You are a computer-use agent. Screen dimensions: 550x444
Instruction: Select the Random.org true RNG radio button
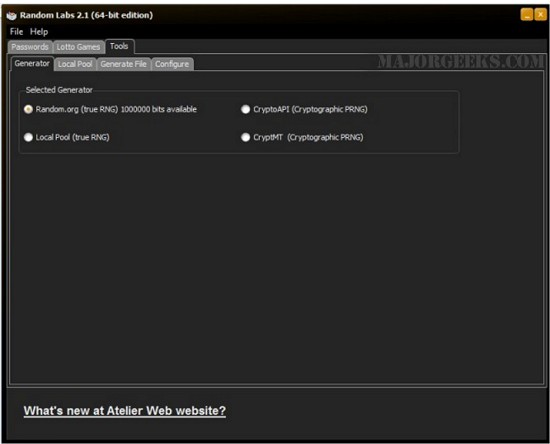click(28, 109)
